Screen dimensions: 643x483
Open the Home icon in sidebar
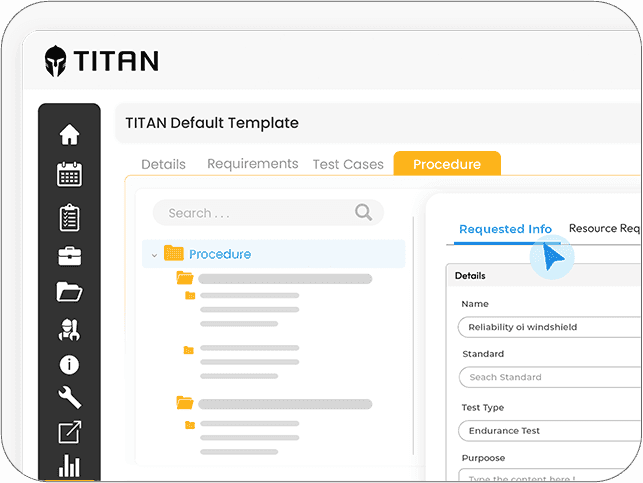pyautogui.click(x=69, y=134)
